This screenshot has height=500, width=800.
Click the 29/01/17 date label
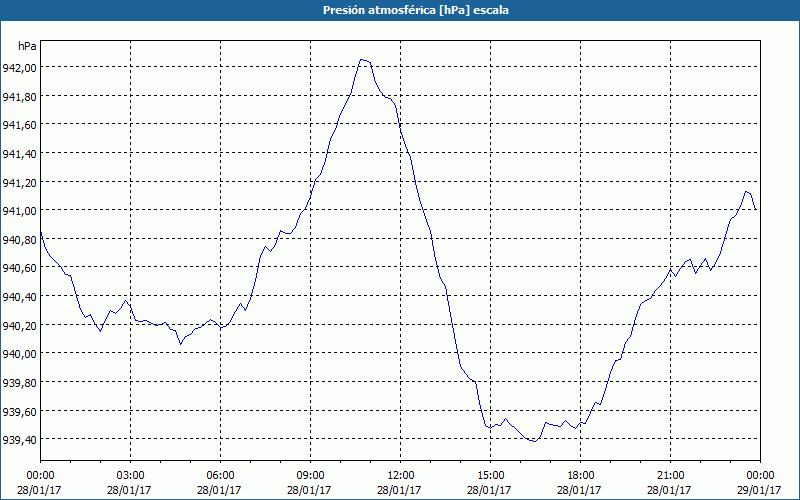click(x=759, y=490)
